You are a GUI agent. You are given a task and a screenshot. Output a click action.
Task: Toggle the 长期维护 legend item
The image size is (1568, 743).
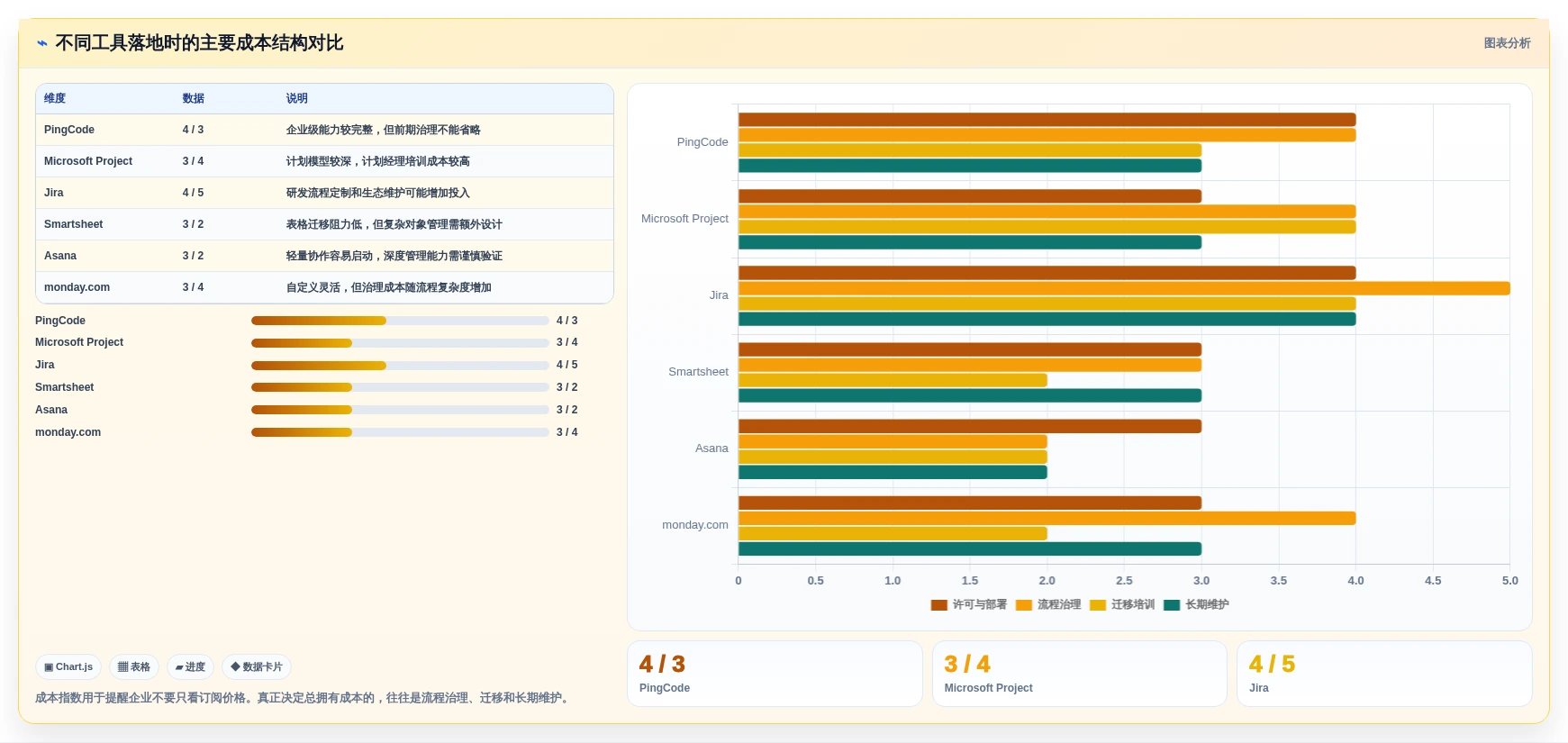click(1196, 605)
